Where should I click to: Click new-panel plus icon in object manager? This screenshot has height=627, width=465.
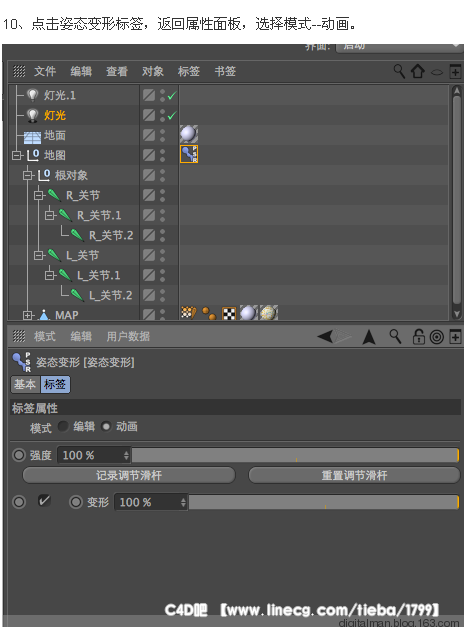455,72
